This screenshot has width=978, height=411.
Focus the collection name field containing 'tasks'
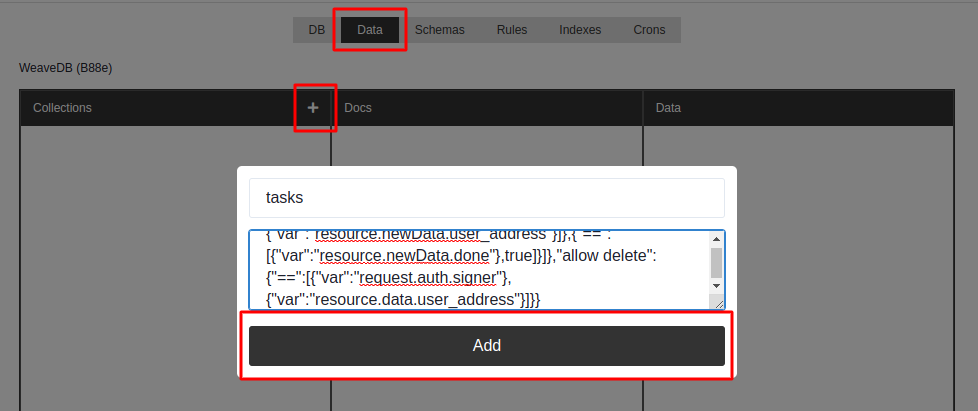(x=486, y=198)
